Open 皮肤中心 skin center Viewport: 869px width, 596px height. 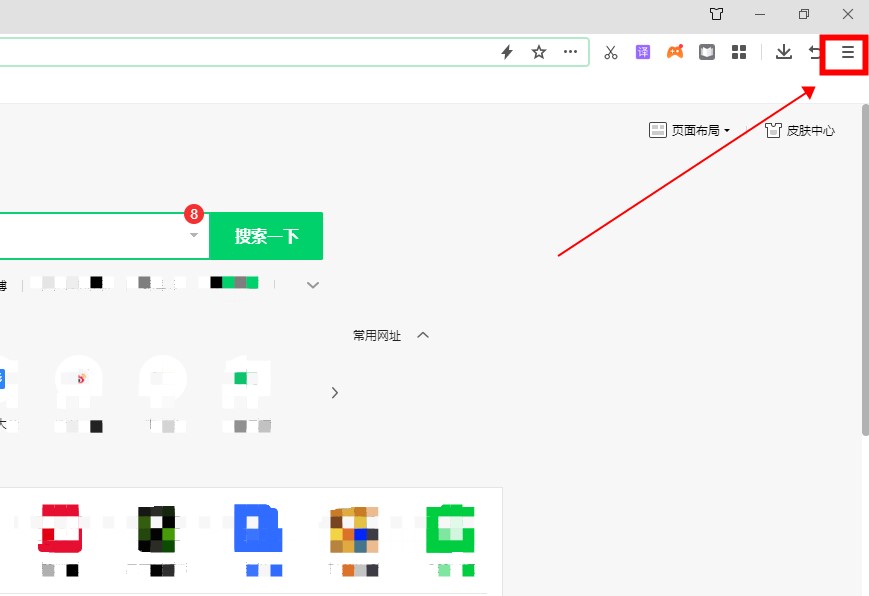800,130
